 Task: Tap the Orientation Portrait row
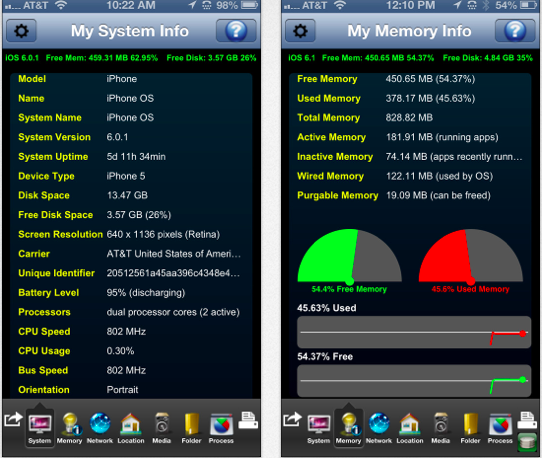point(131,390)
